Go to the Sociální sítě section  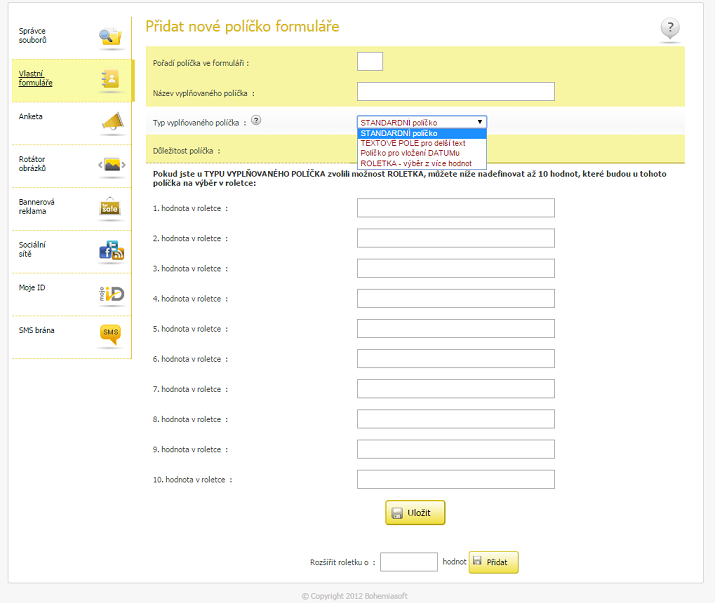tap(32, 249)
